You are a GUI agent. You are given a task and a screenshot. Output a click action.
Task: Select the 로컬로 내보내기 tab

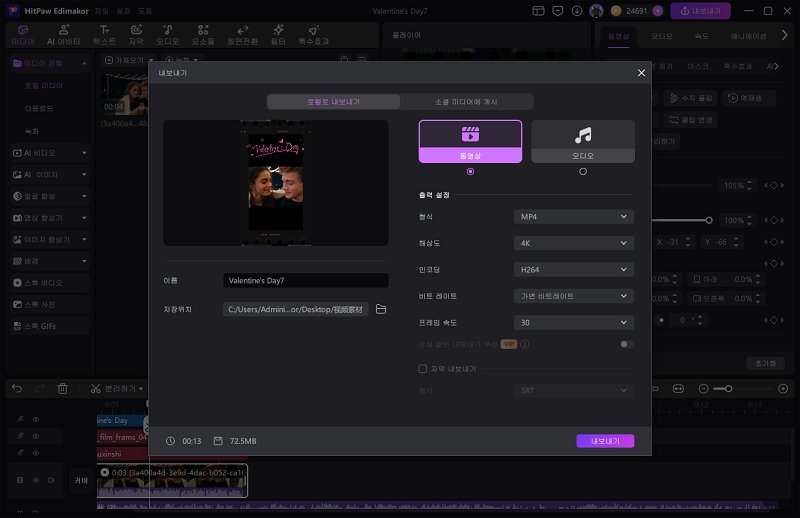[333, 102]
